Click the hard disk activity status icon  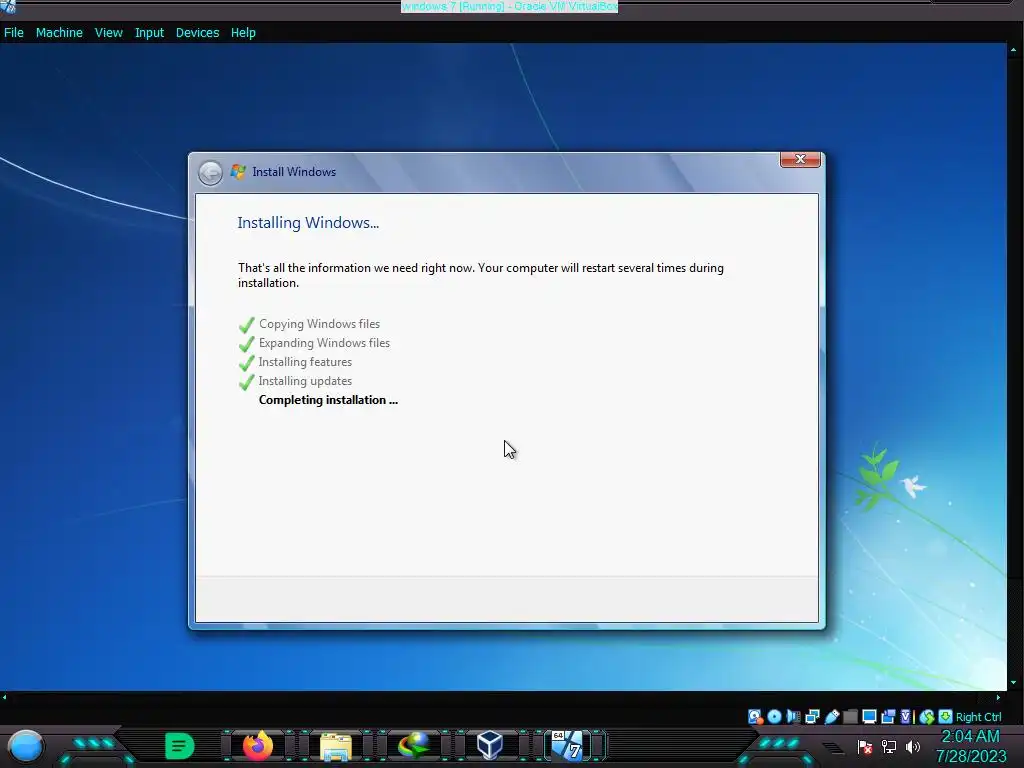pyautogui.click(x=755, y=717)
